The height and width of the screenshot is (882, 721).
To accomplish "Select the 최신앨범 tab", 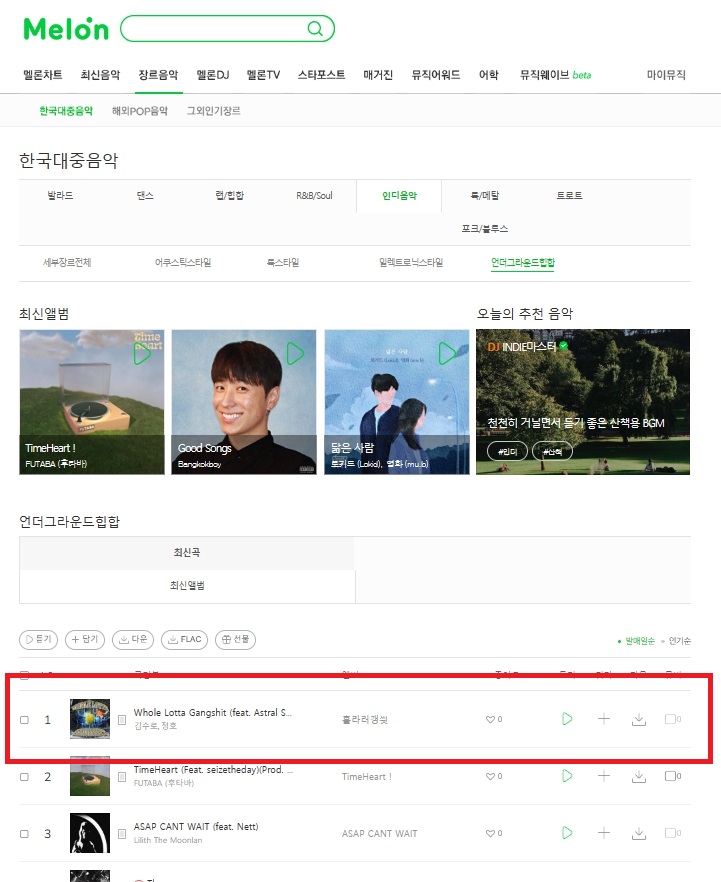I will point(187,586).
